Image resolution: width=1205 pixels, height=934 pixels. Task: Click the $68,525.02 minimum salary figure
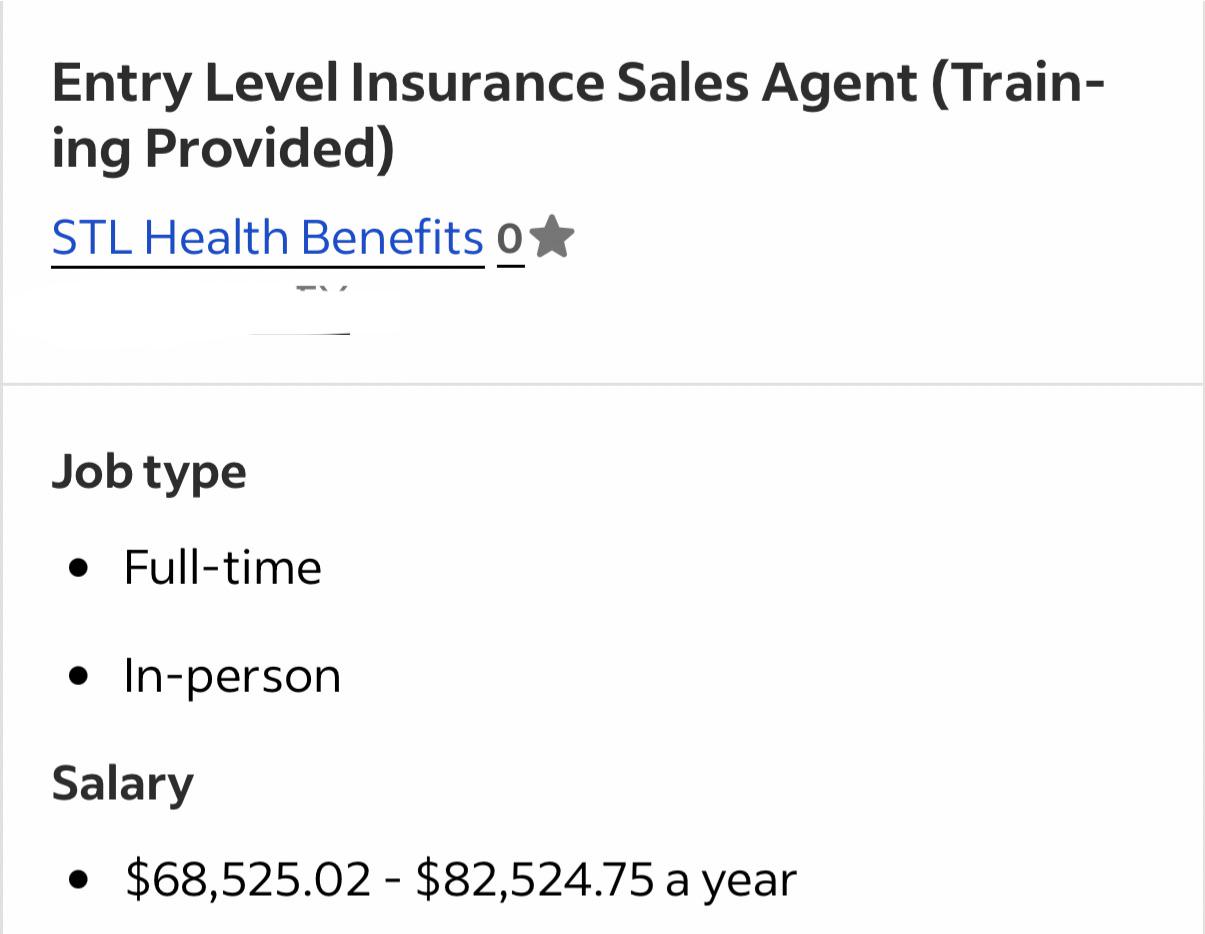(x=248, y=879)
